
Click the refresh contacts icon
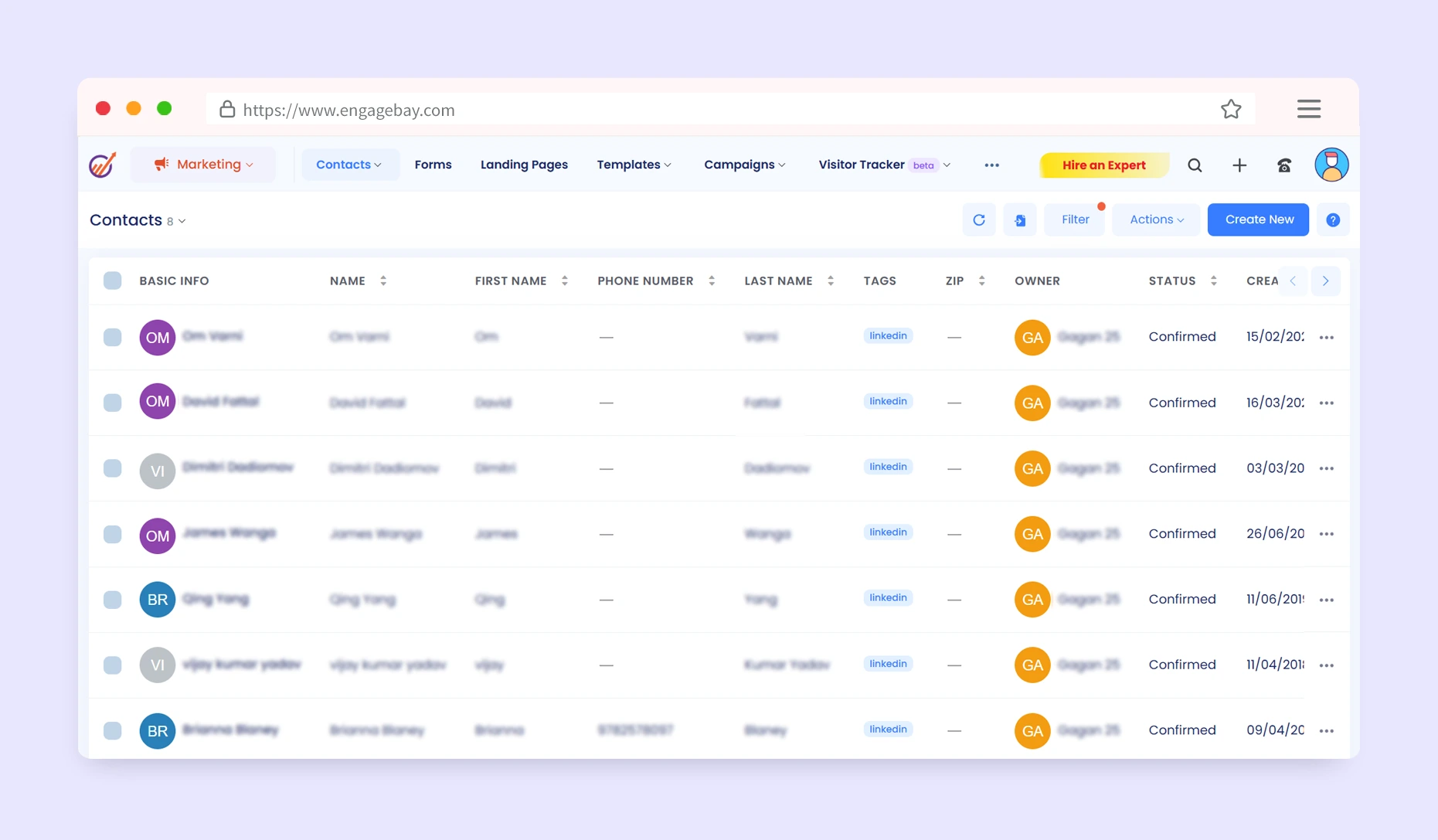pyautogui.click(x=978, y=220)
